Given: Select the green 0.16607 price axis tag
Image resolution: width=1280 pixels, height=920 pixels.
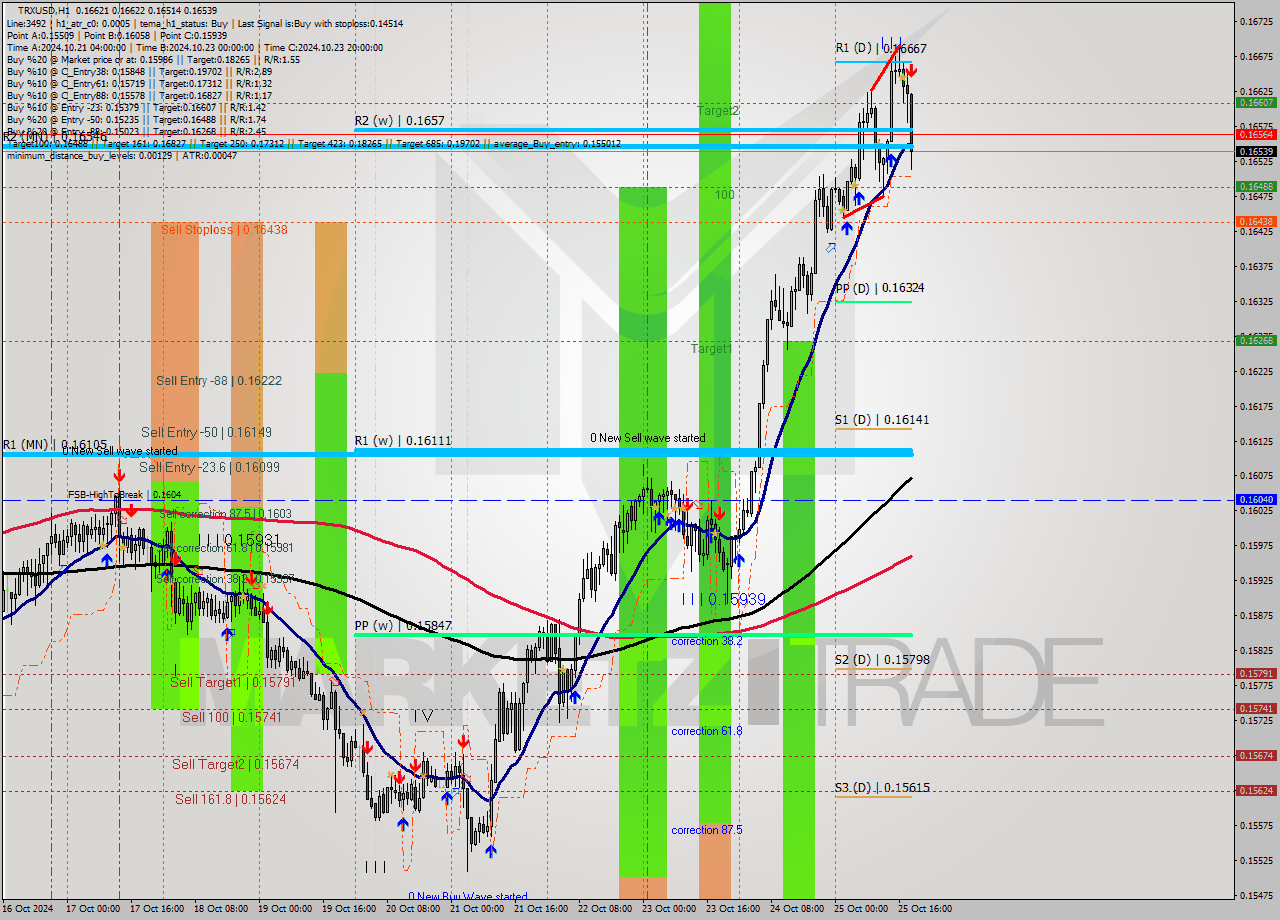Looking at the screenshot, I should tap(1256, 102).
